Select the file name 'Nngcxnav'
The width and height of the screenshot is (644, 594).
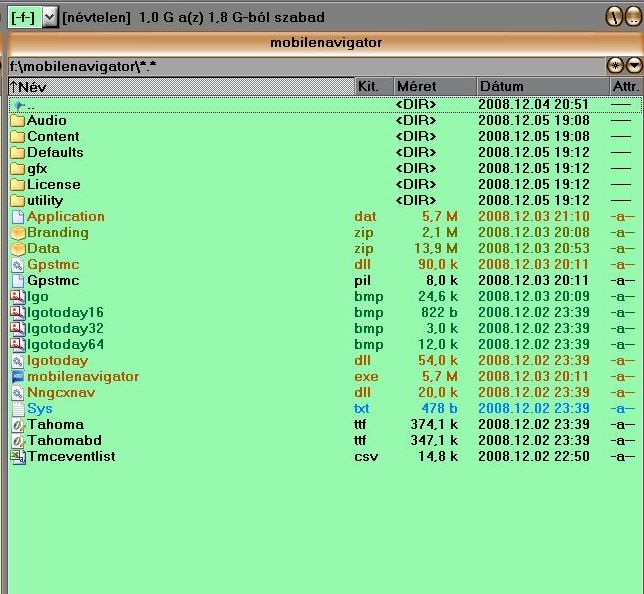click(61, 393)
